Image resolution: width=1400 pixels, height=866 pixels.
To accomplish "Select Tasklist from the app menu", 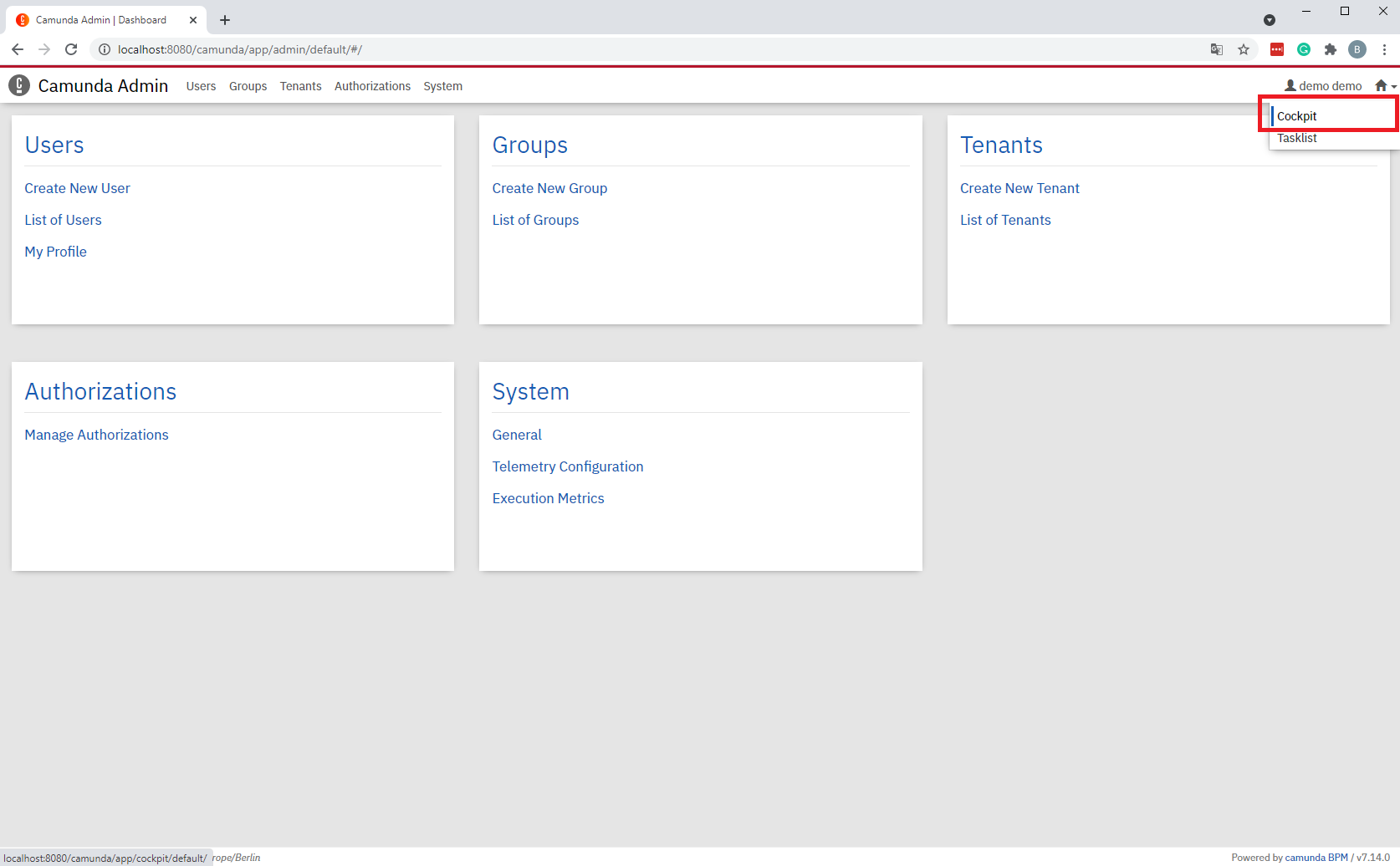I will [x=1296, y=138].
